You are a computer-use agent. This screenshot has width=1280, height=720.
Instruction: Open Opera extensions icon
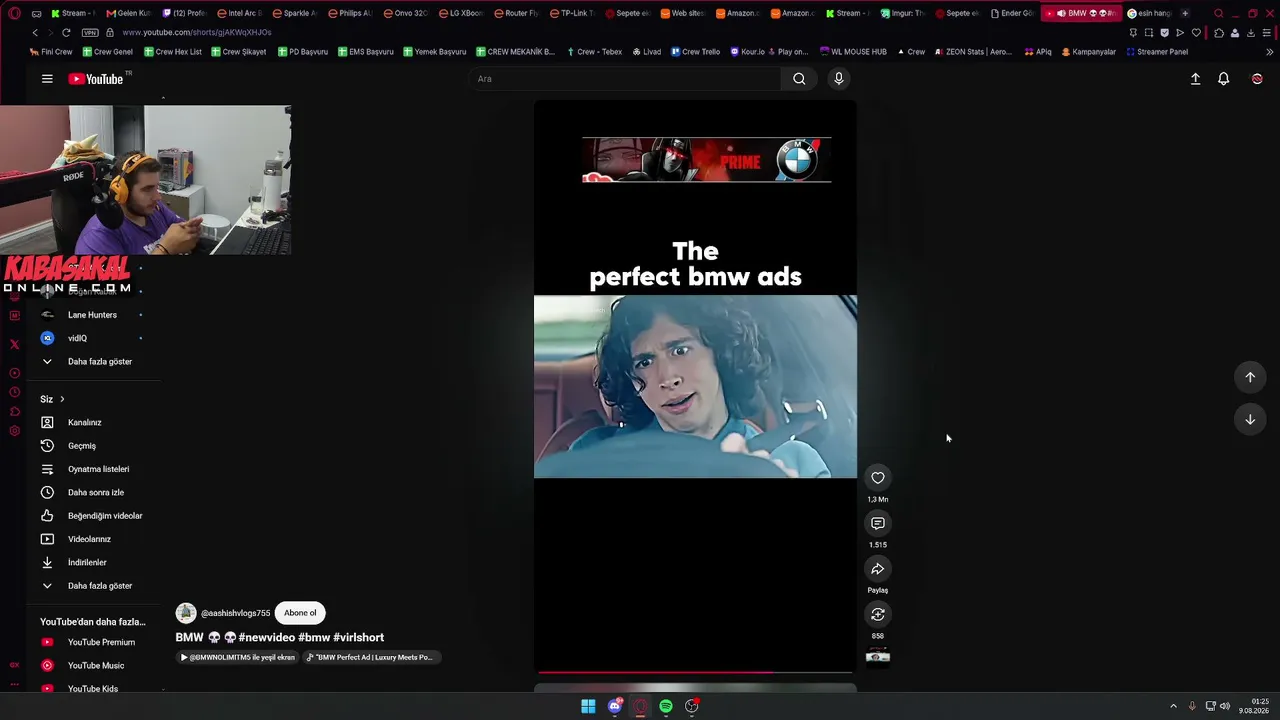tap(1218, 32)
